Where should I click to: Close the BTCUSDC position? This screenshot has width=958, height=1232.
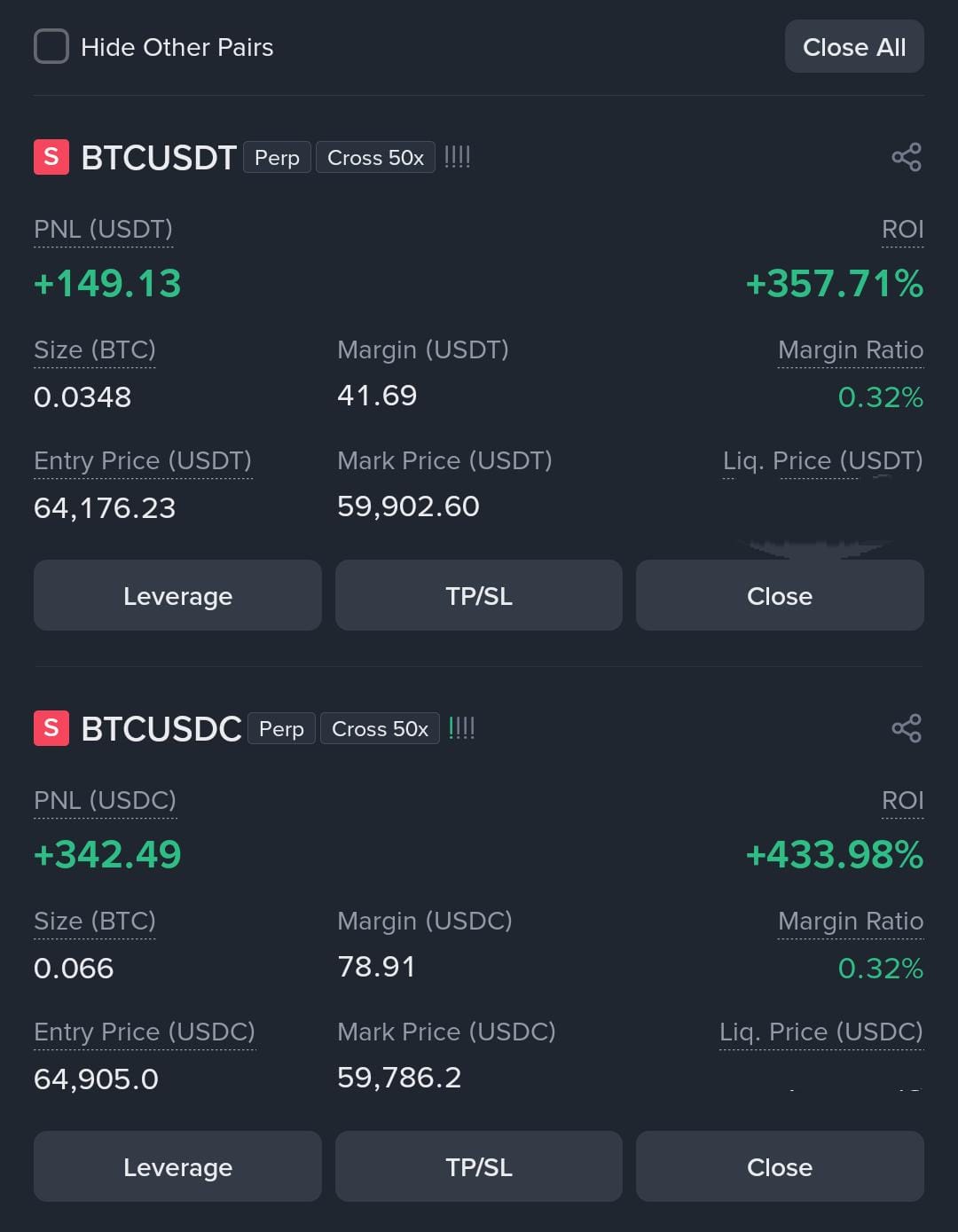click(780, 1166)
